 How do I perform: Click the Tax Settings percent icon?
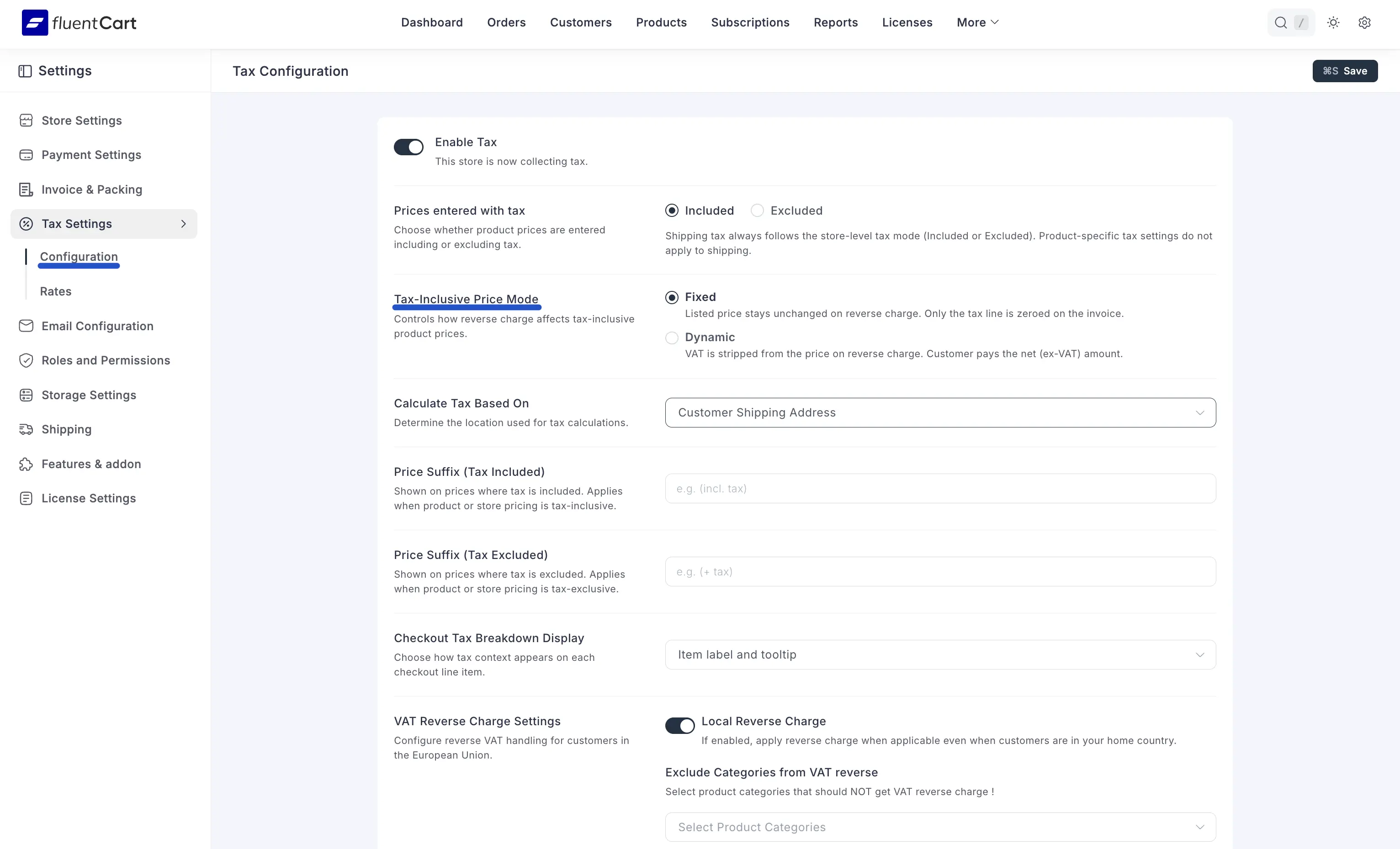(26, 224)
